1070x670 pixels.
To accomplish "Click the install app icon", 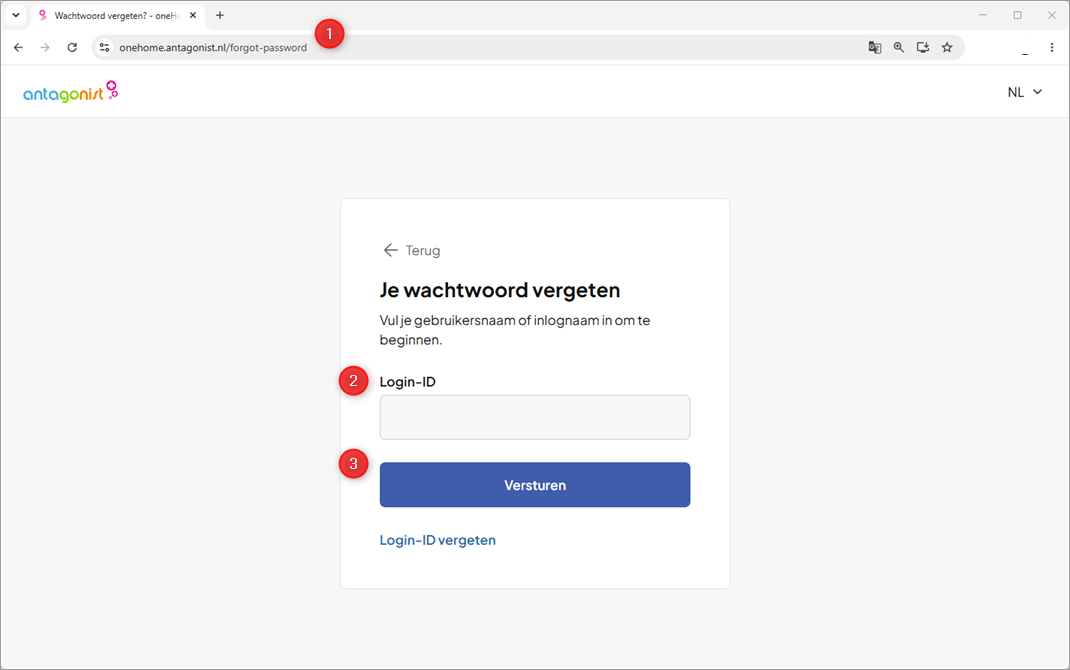I will point(923,48).
